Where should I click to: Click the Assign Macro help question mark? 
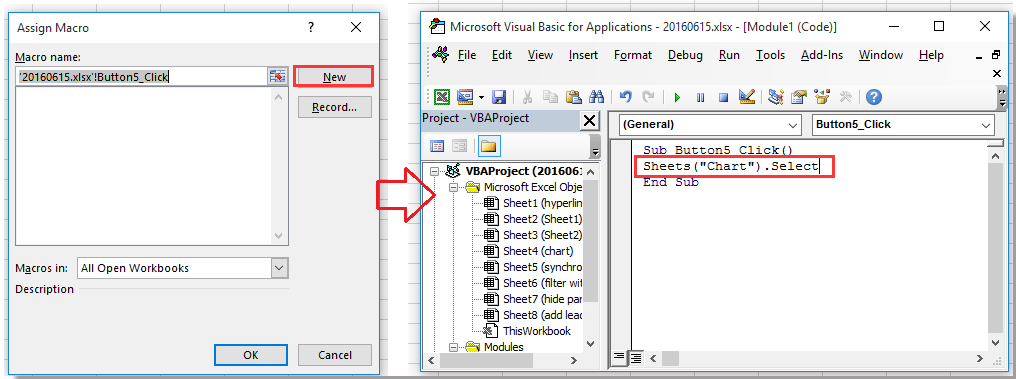[x=311, y=27]
